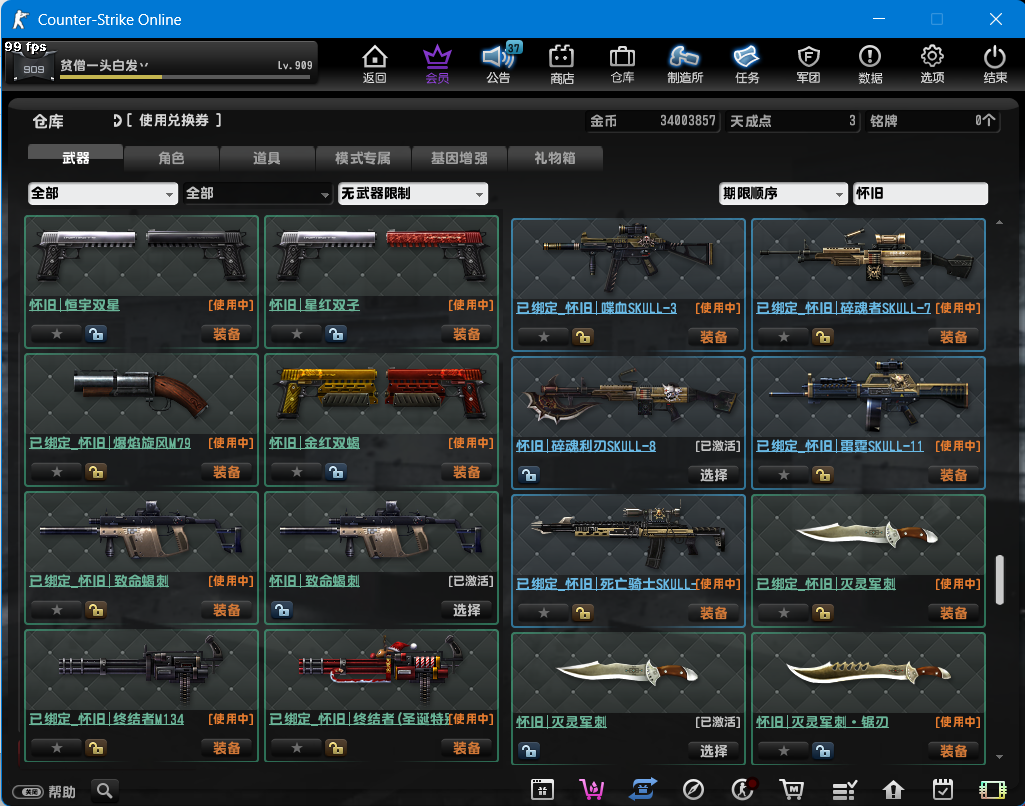Open the 军团 clan shield icon
This screenshot has height=806, width=1025.
click(809, 64)
